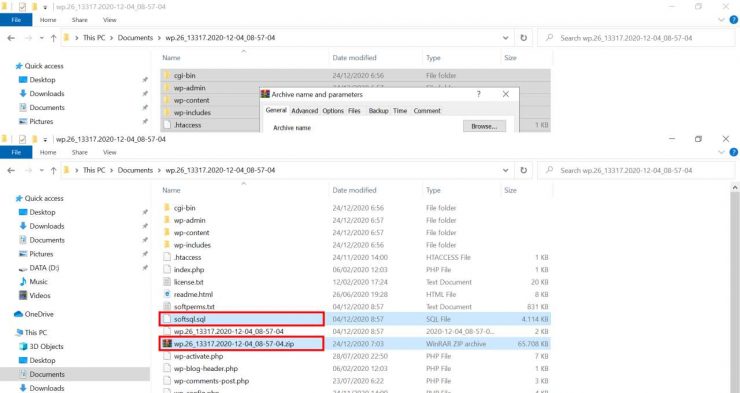The image size is (740, 393).
Task: Click New folder icon in softsql.sql window title bar
Action: 34,139
